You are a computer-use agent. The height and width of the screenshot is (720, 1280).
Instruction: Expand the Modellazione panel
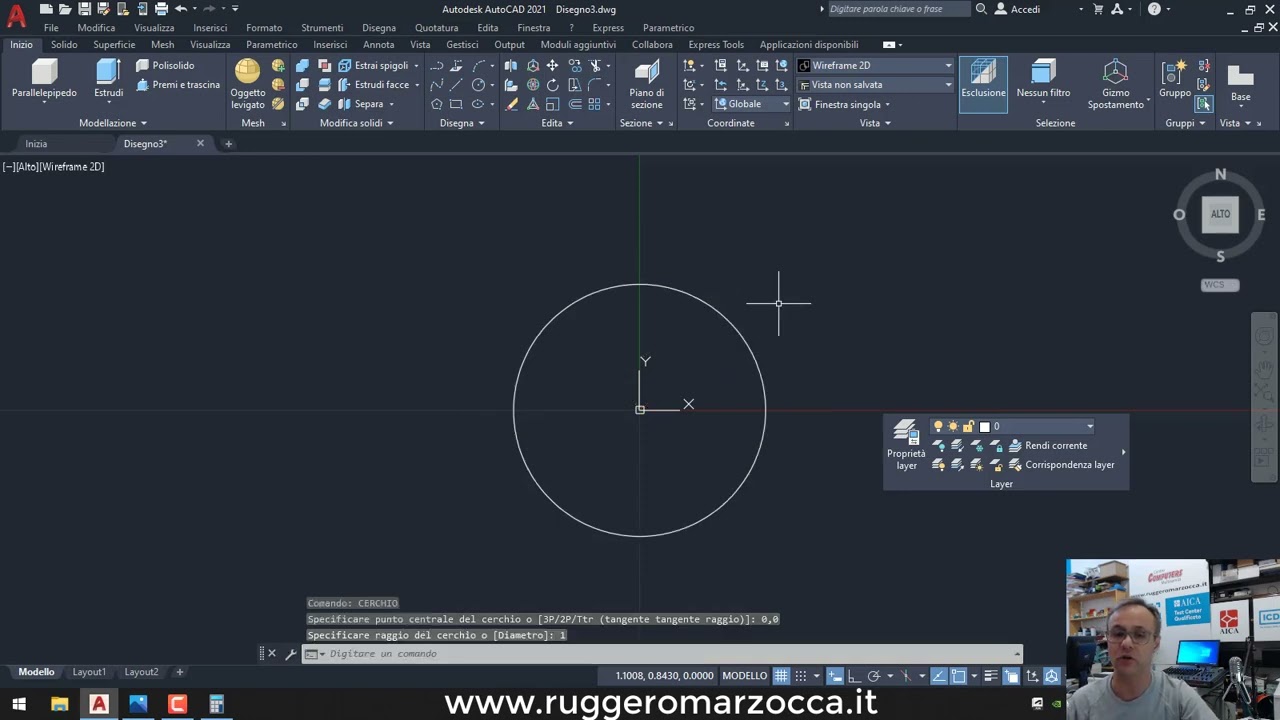tap(113, 123)
